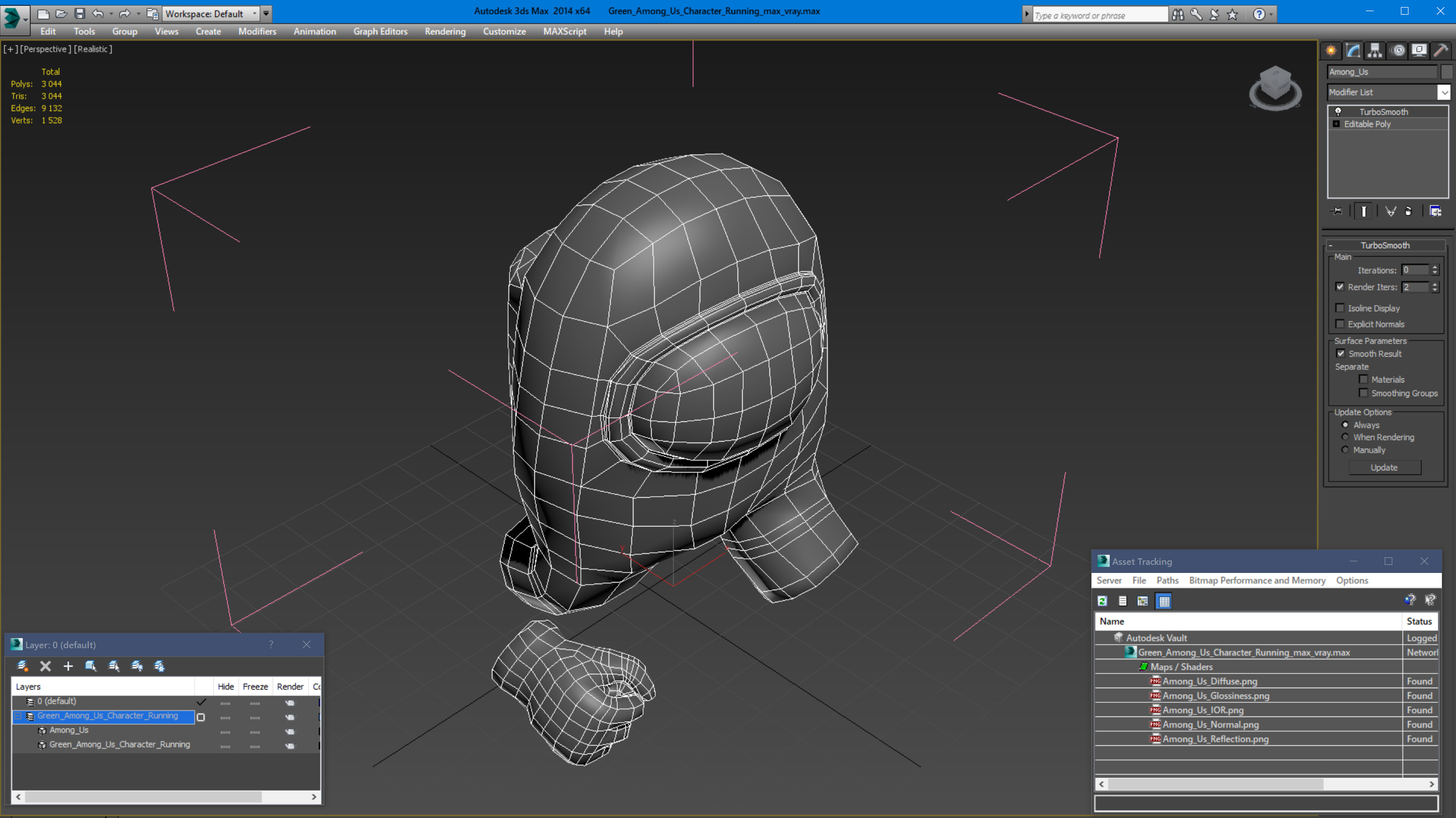Screen dimensions: 1456x818
Task: Click Tree View icon in Asset Tracking toolbar
Action: pos(1143,601)
